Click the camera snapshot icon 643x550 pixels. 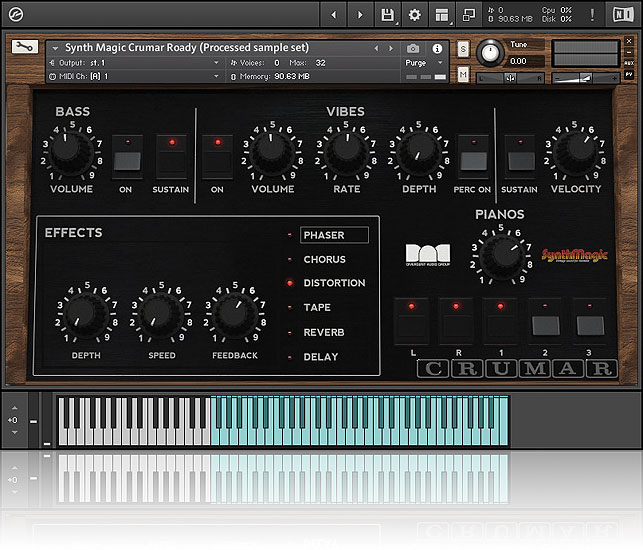click(413, 48)
